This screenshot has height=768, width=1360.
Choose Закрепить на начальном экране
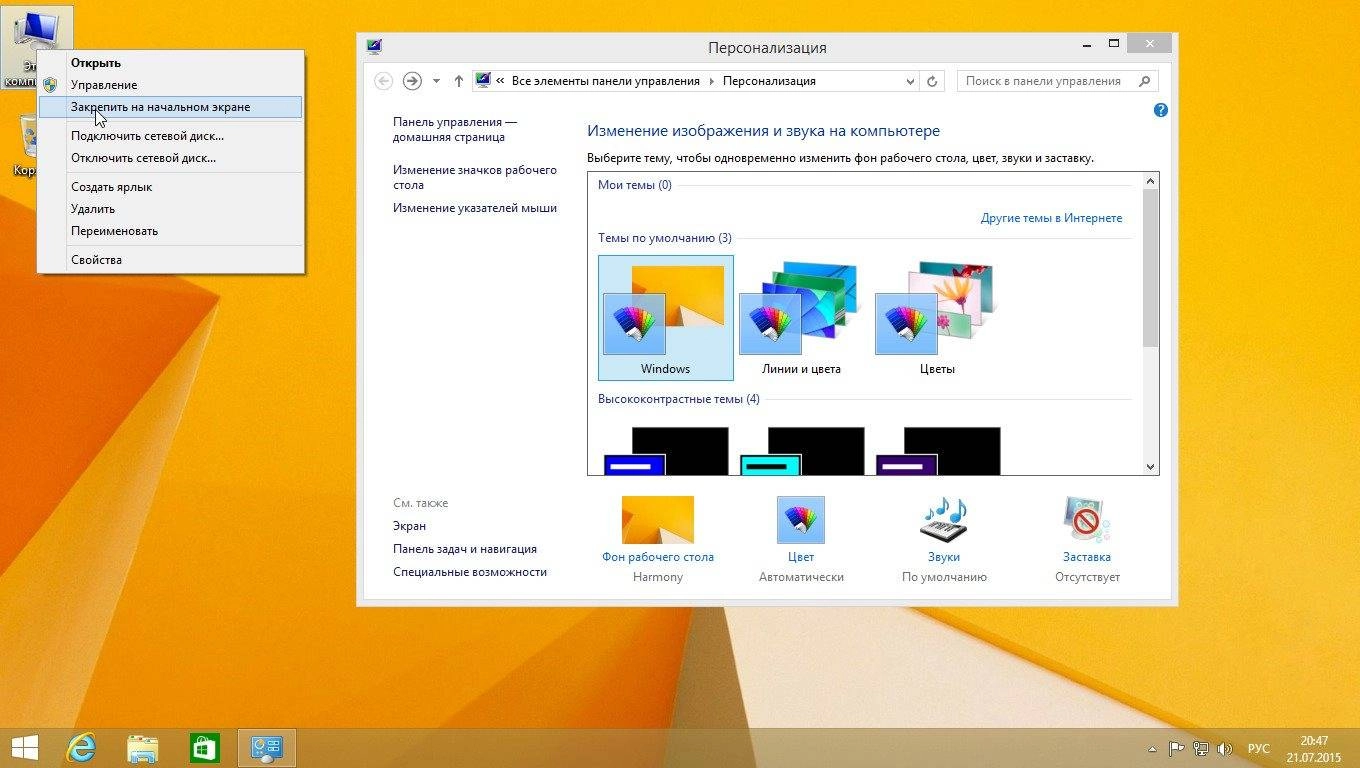[170, 107]
